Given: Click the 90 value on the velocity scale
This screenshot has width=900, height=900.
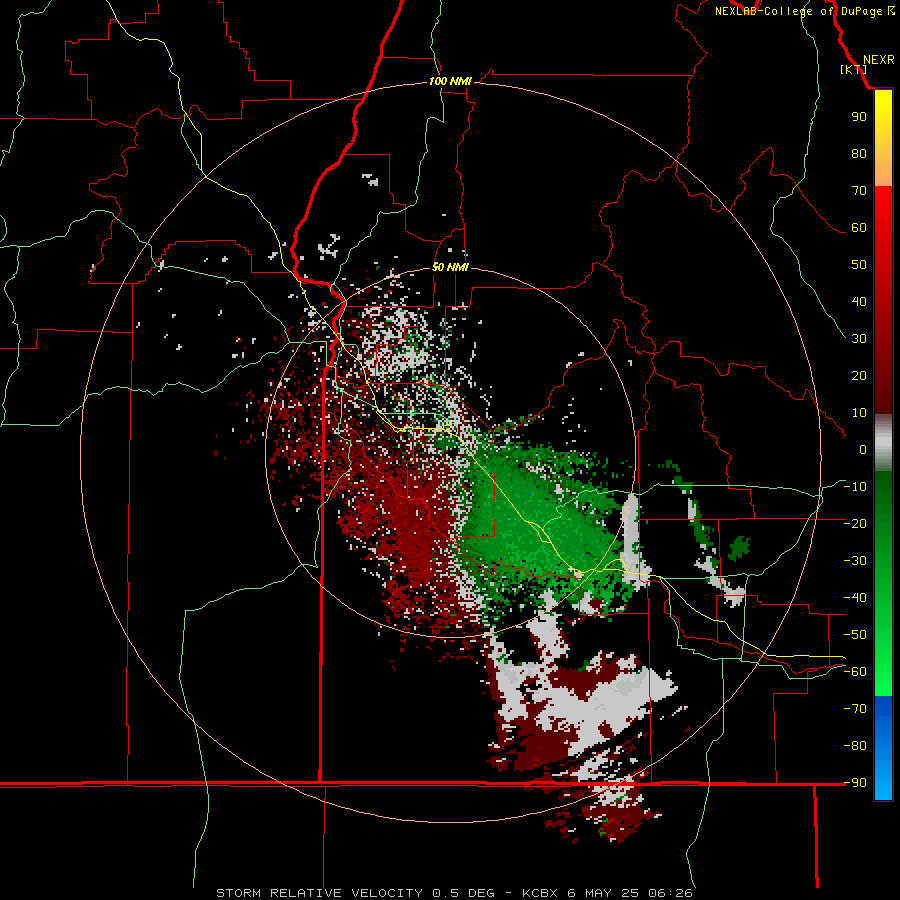Looking at the screenshot, I should click(859, 117).
